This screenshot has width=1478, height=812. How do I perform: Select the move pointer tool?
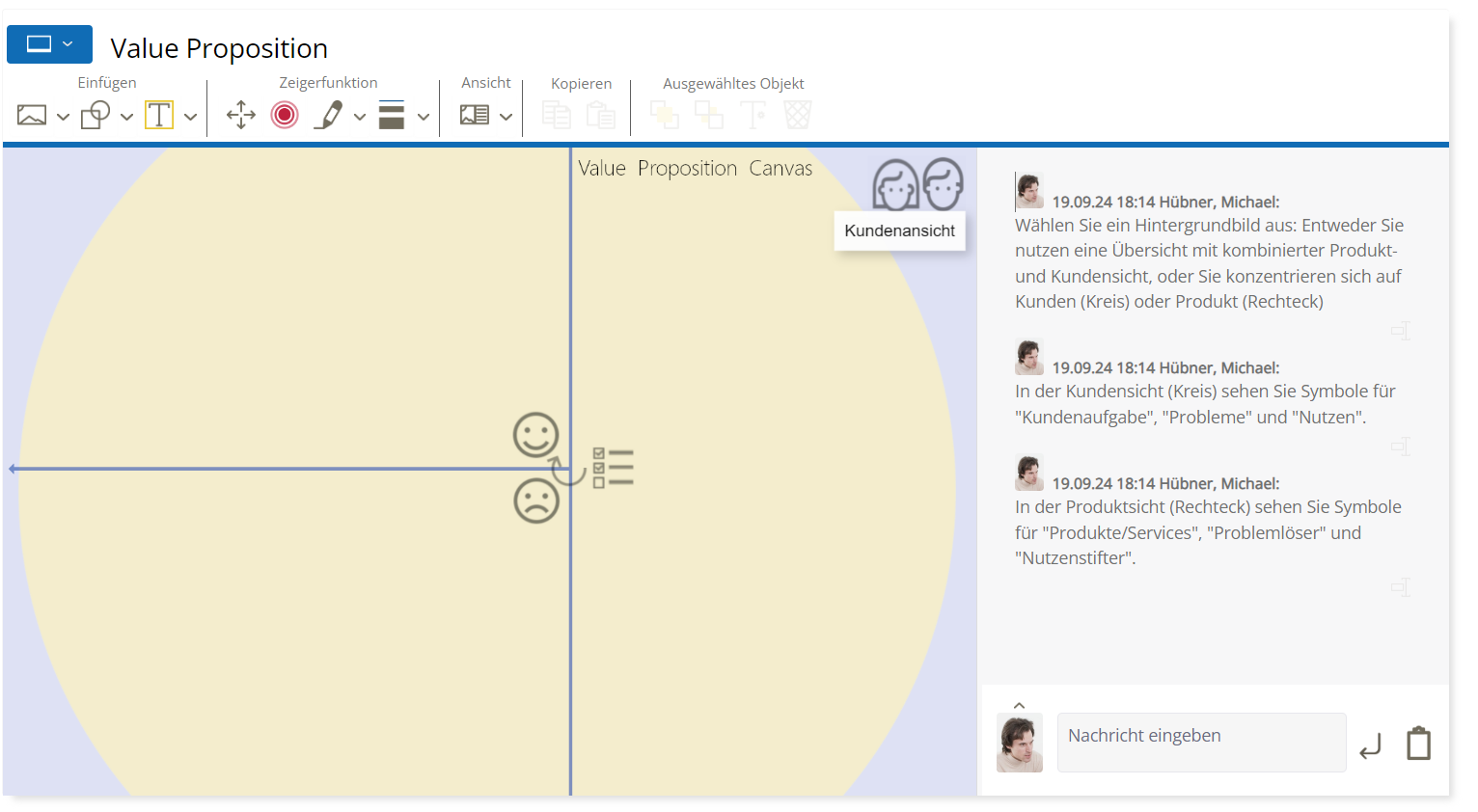point(241,115)
